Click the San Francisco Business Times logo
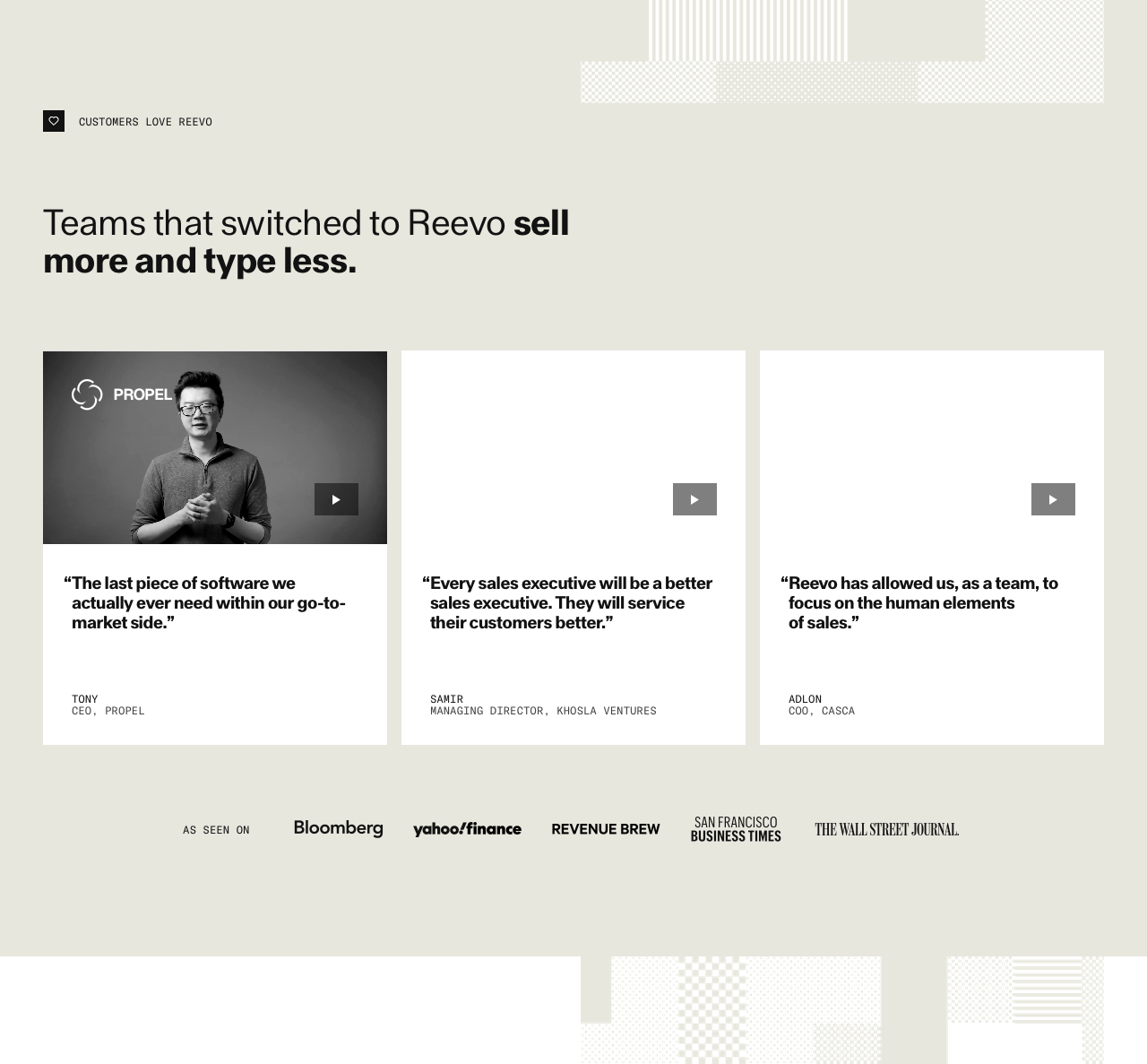Screen dimensions: 1147x1064 point(736,829)
